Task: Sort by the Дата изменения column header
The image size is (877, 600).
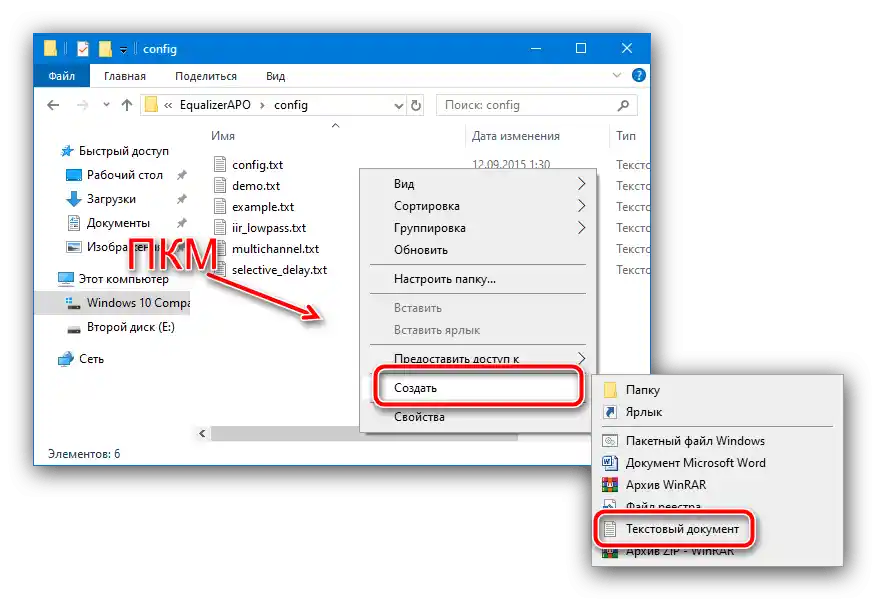Action: coord(515,136)
